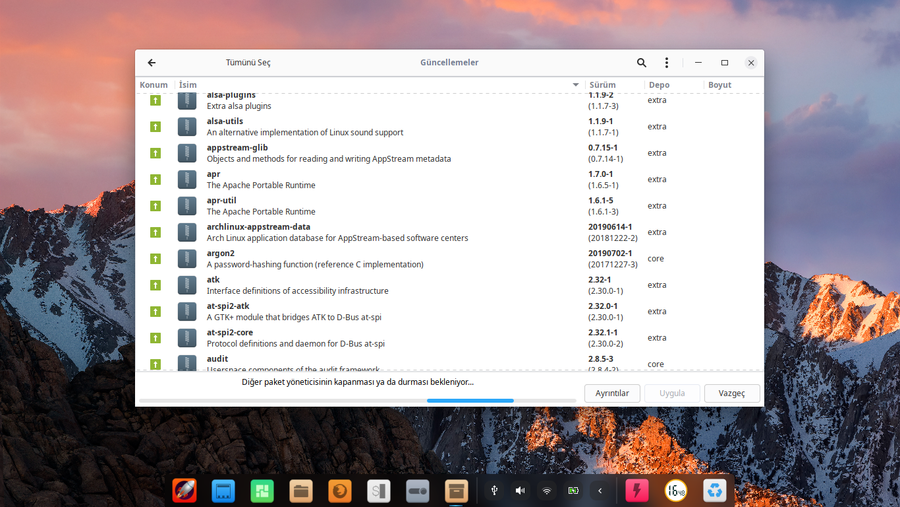Viewport: 900px width, 507px height.
Task: Click the sort arrow in the İsim column
Action: tap(575, 85)
